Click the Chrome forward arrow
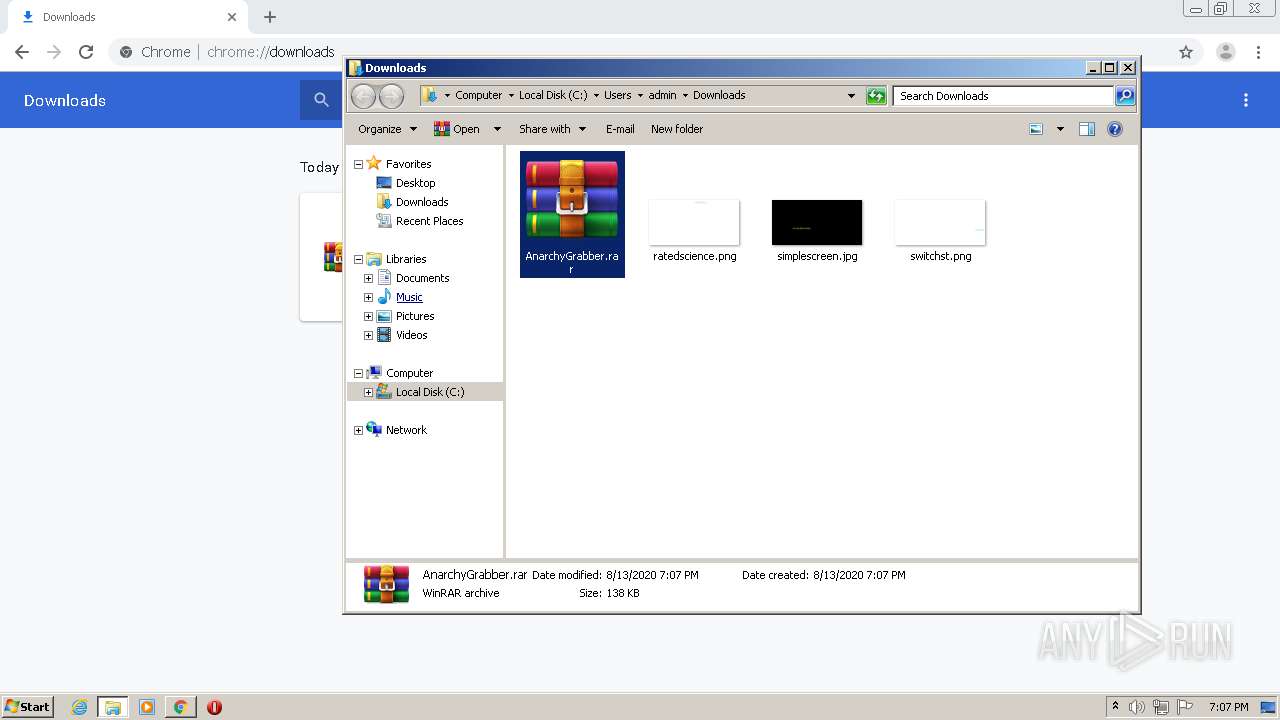 [54, 52]
